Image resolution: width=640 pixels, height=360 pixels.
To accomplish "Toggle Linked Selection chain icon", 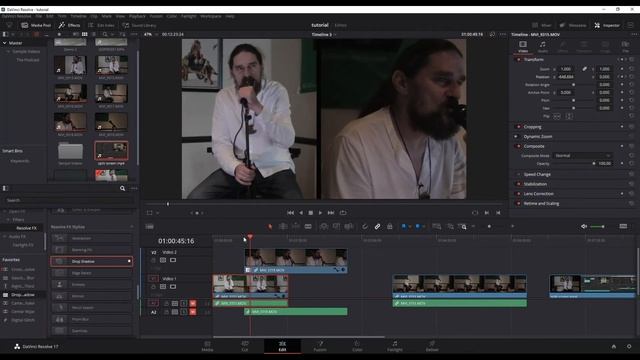I will 378,227.
